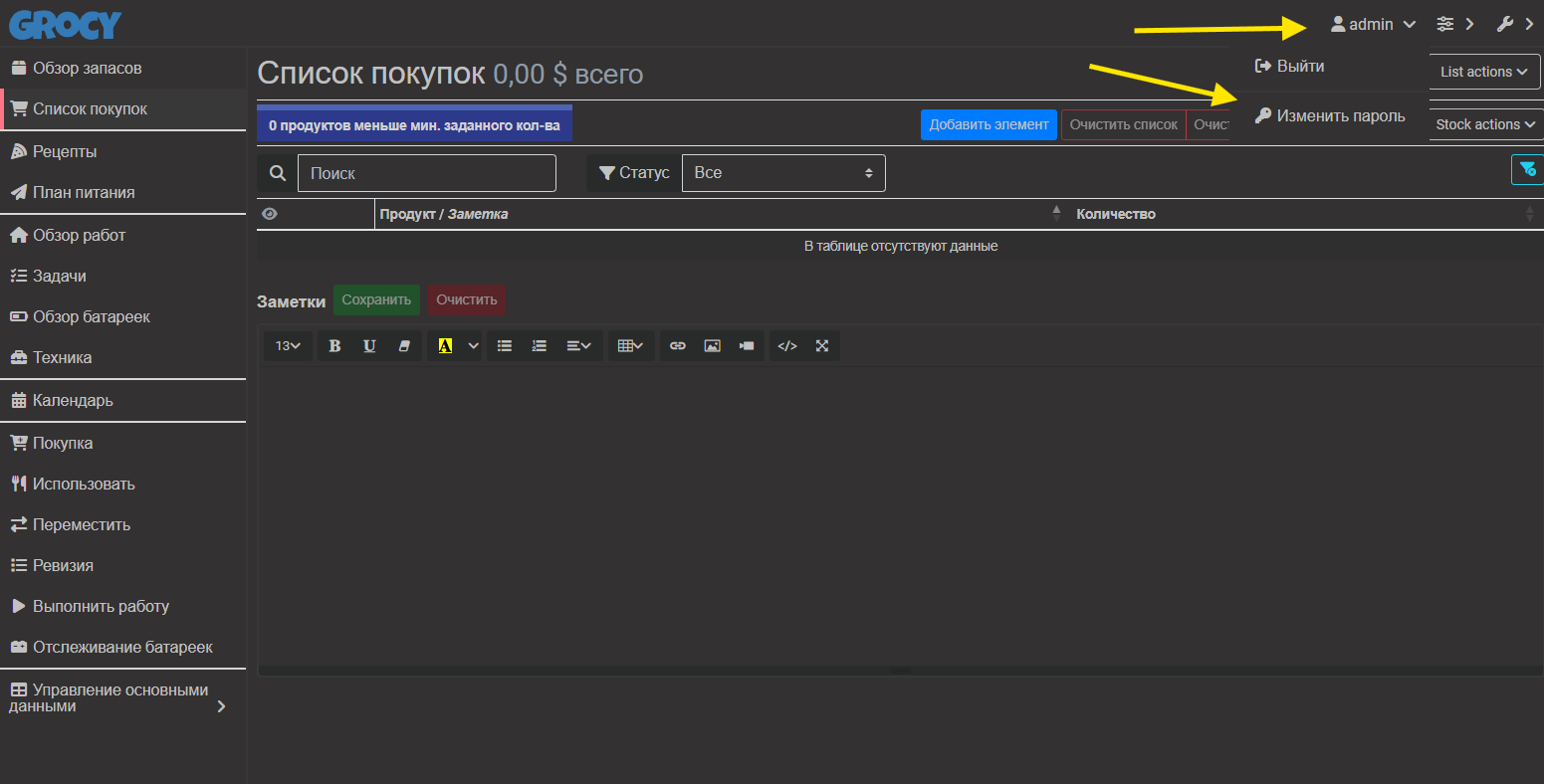Sort by Продукт / Заметка column
This screenshot has width=1544, height=784.
(721, 214)
